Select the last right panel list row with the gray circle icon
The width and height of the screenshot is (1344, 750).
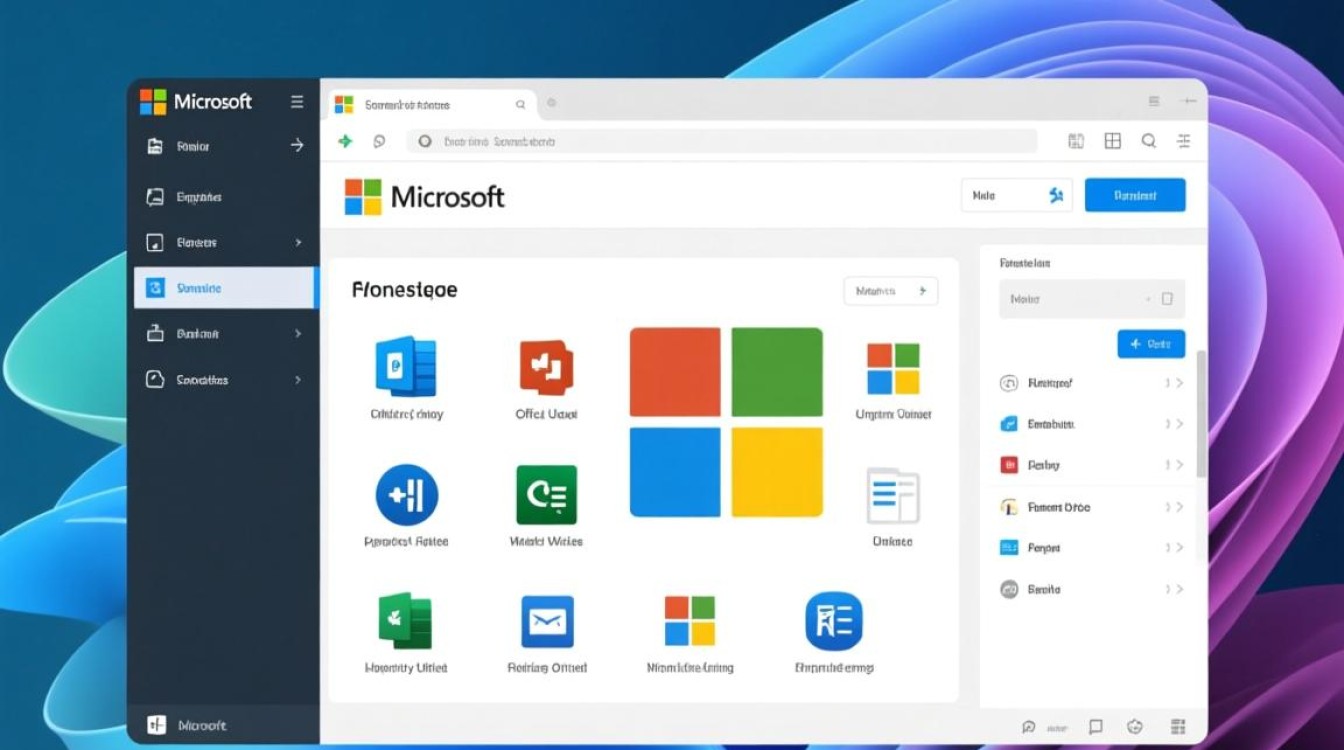1092,590
